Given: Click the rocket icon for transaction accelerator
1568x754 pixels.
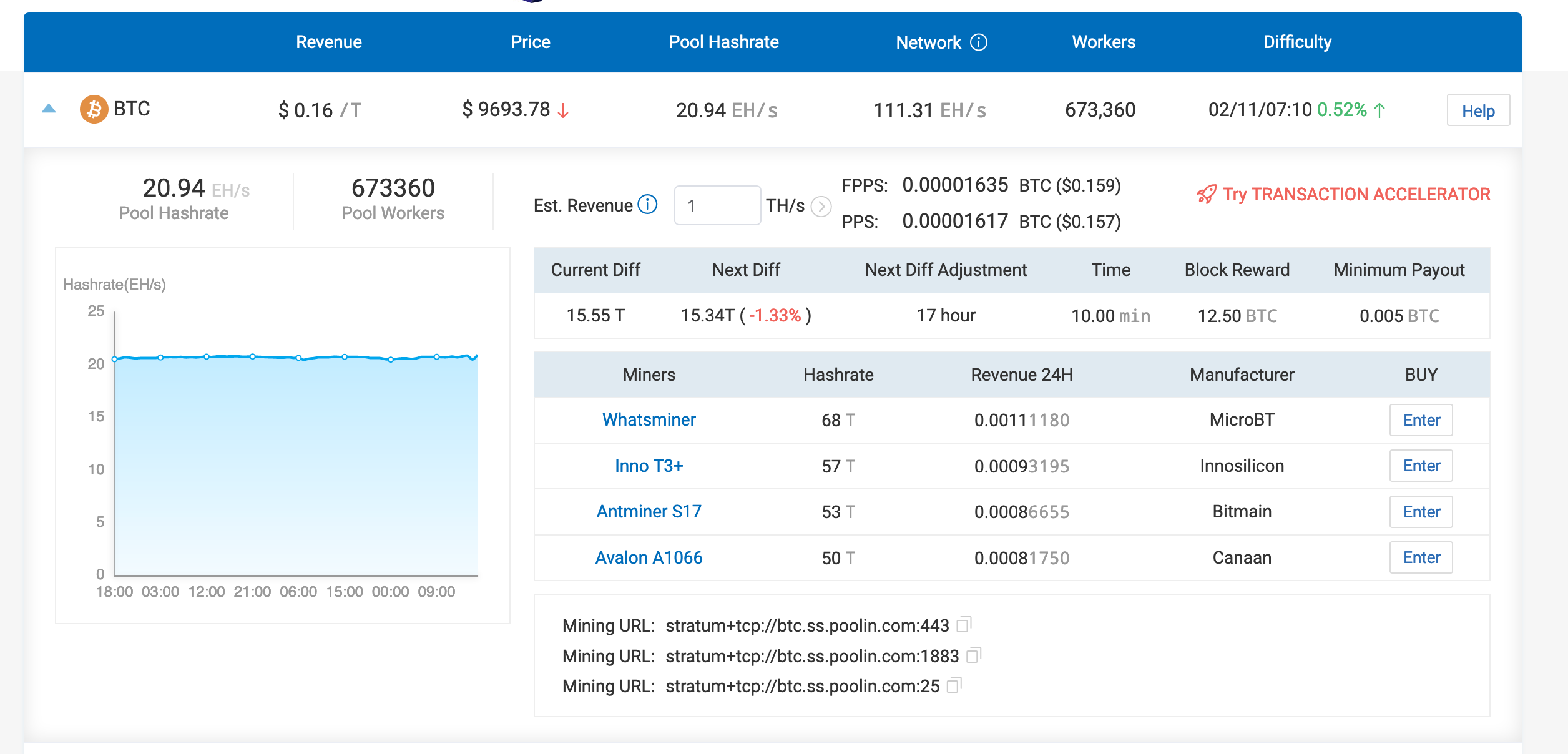Looking at the screenshot, I should pos(1206,194).
